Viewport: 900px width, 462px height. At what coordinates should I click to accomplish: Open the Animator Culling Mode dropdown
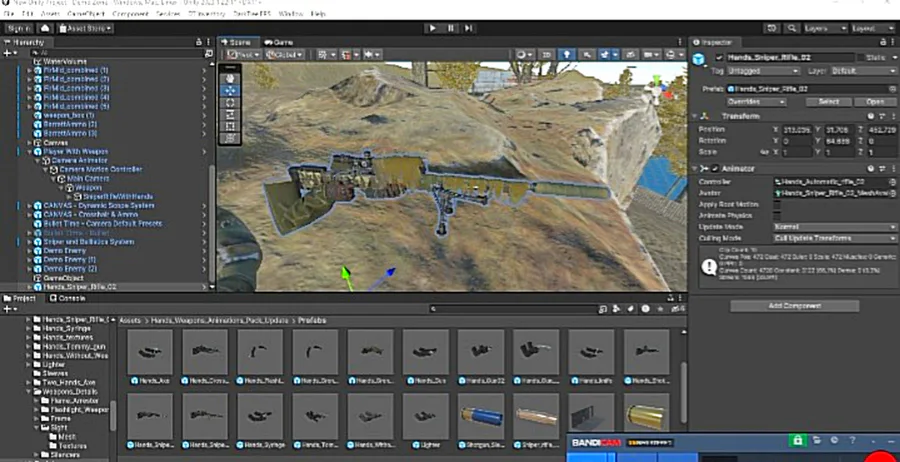835,238
